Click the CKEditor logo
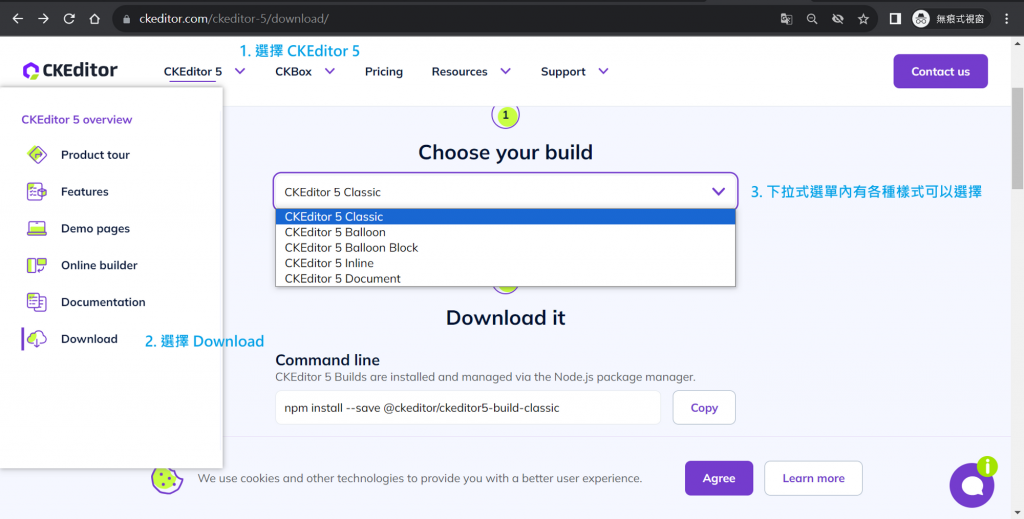Viewport: 1024px width, 519px height. pos(70,71)
